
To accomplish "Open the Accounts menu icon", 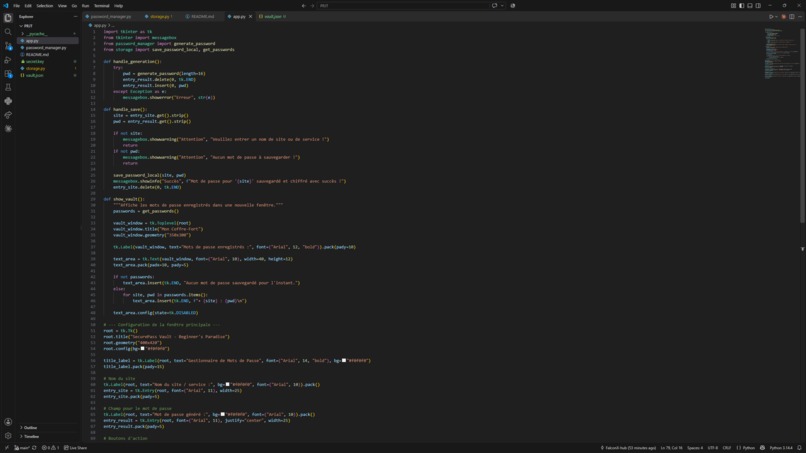I will point(8,422).
